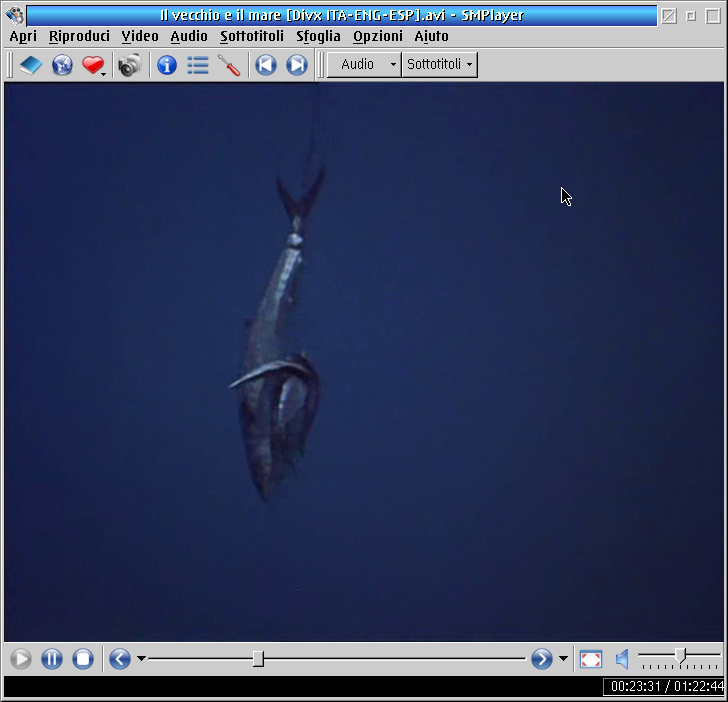Open the playlist icon
The image size is (728, 702).
pyautogui.click(x=198, y=66)
